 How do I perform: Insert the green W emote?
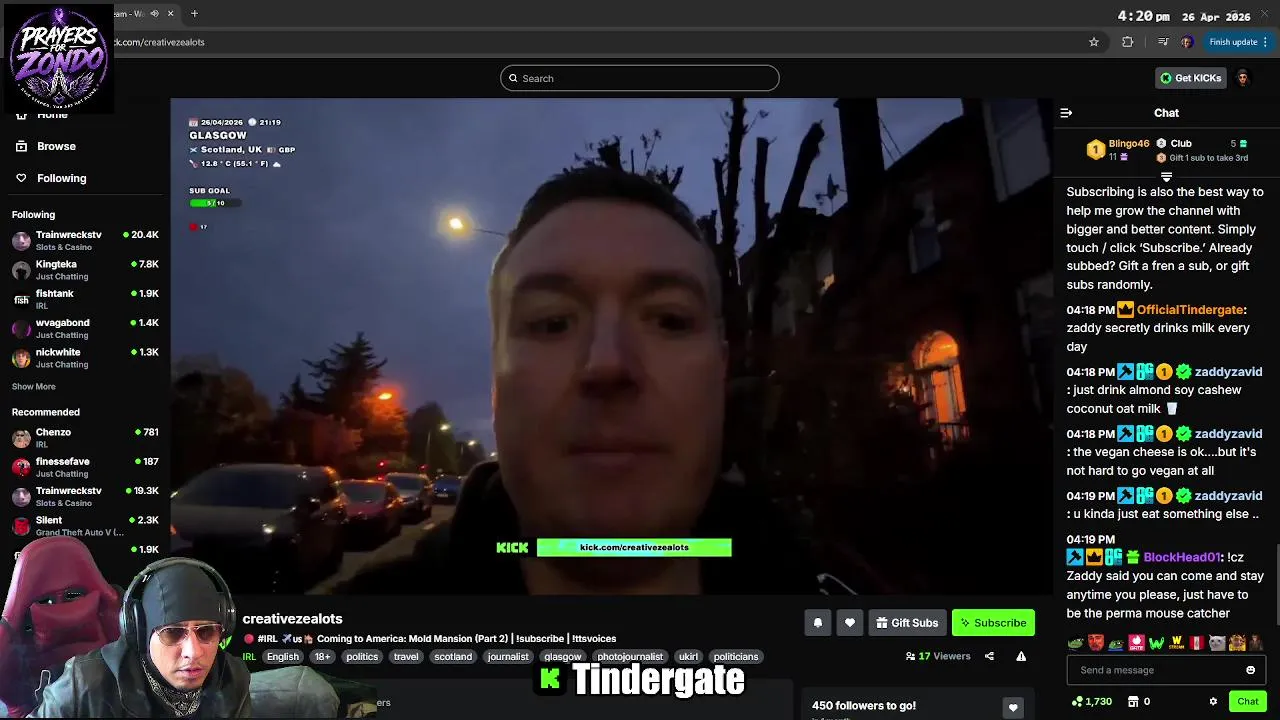click(1157, 643)
